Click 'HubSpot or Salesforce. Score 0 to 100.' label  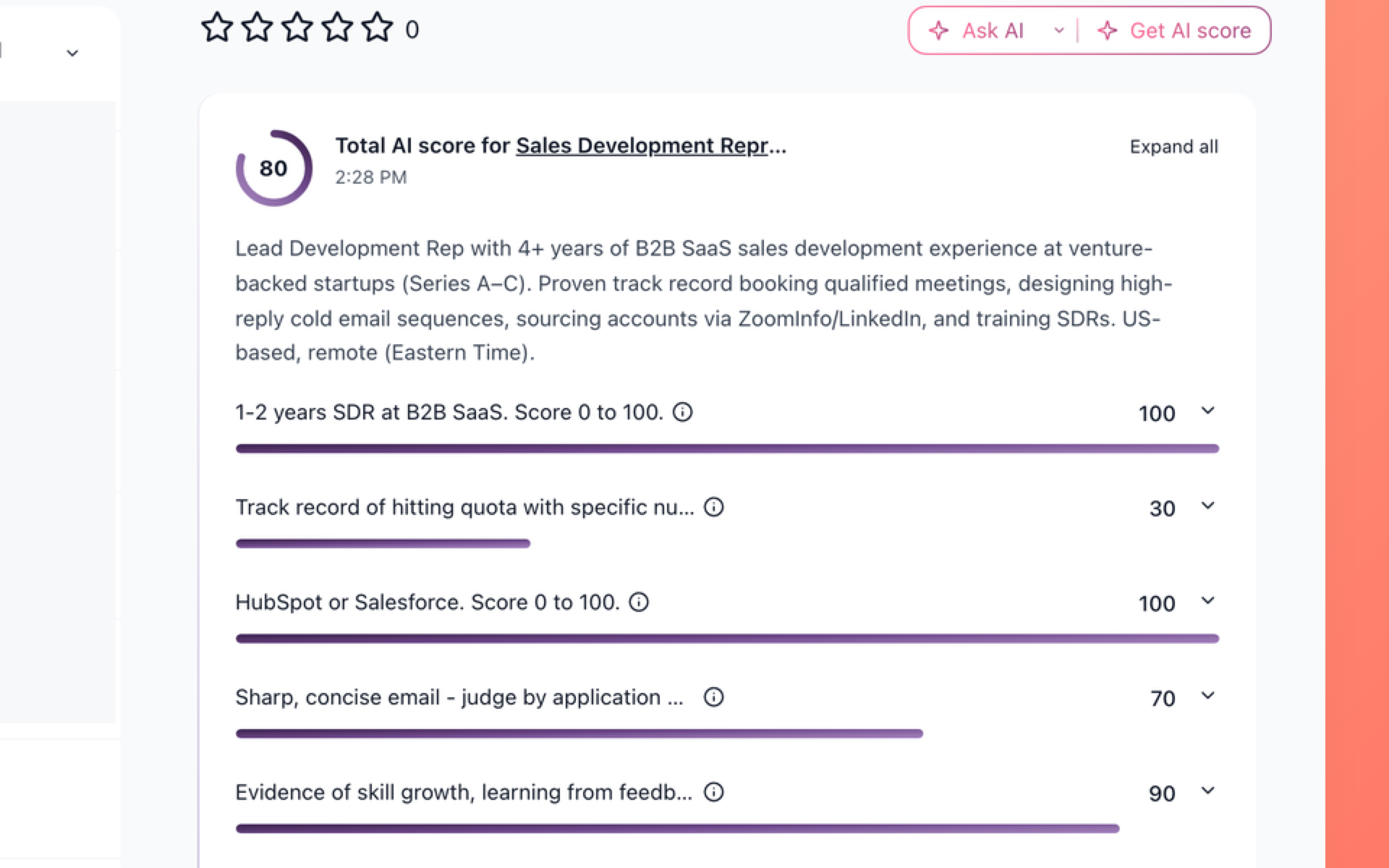428,603
